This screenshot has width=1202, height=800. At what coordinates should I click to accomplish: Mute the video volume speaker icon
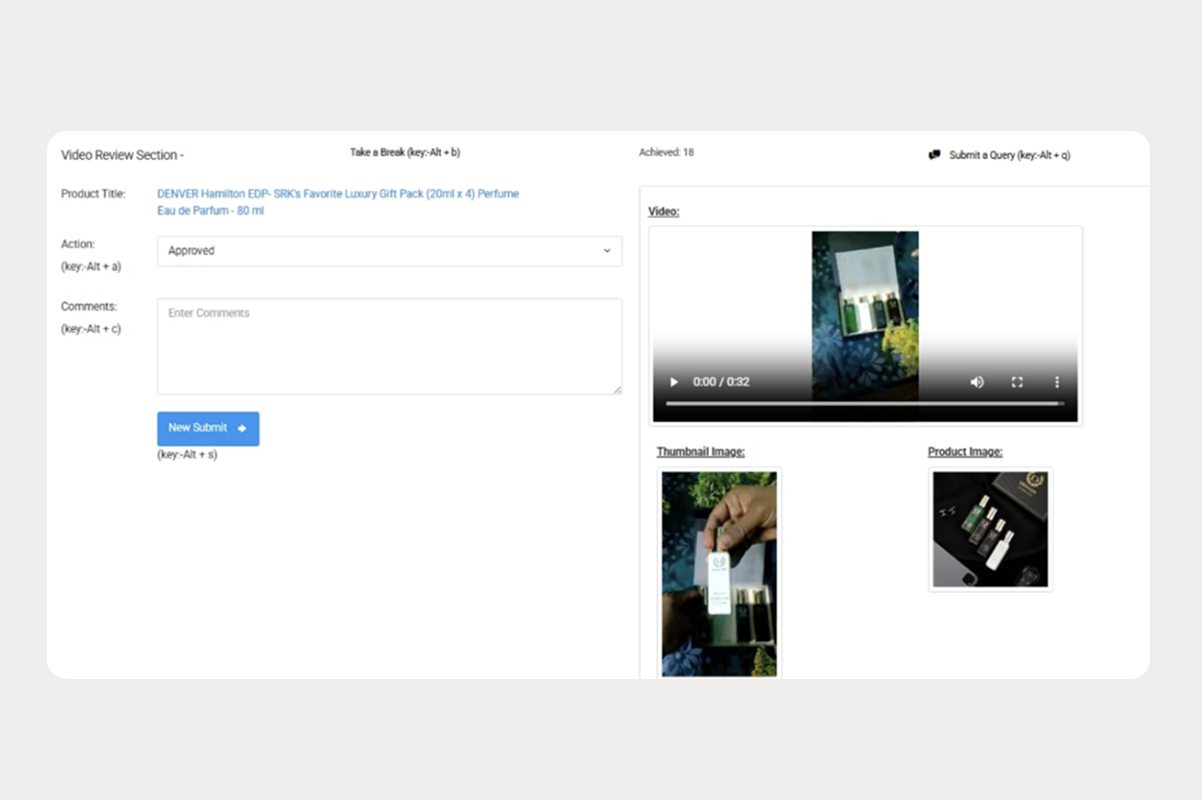[x=977, y=382]
